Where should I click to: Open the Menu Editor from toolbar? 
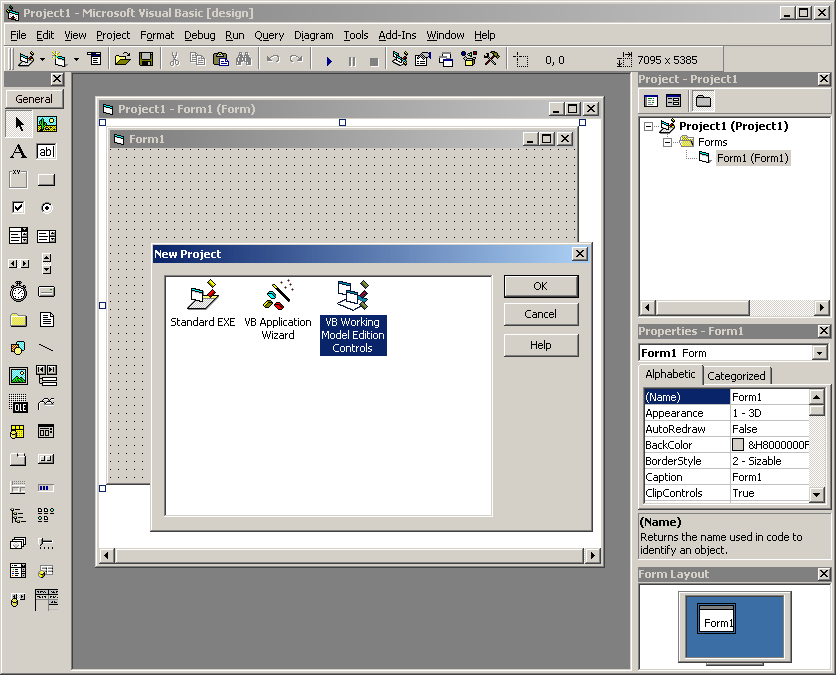coord(95,59)
